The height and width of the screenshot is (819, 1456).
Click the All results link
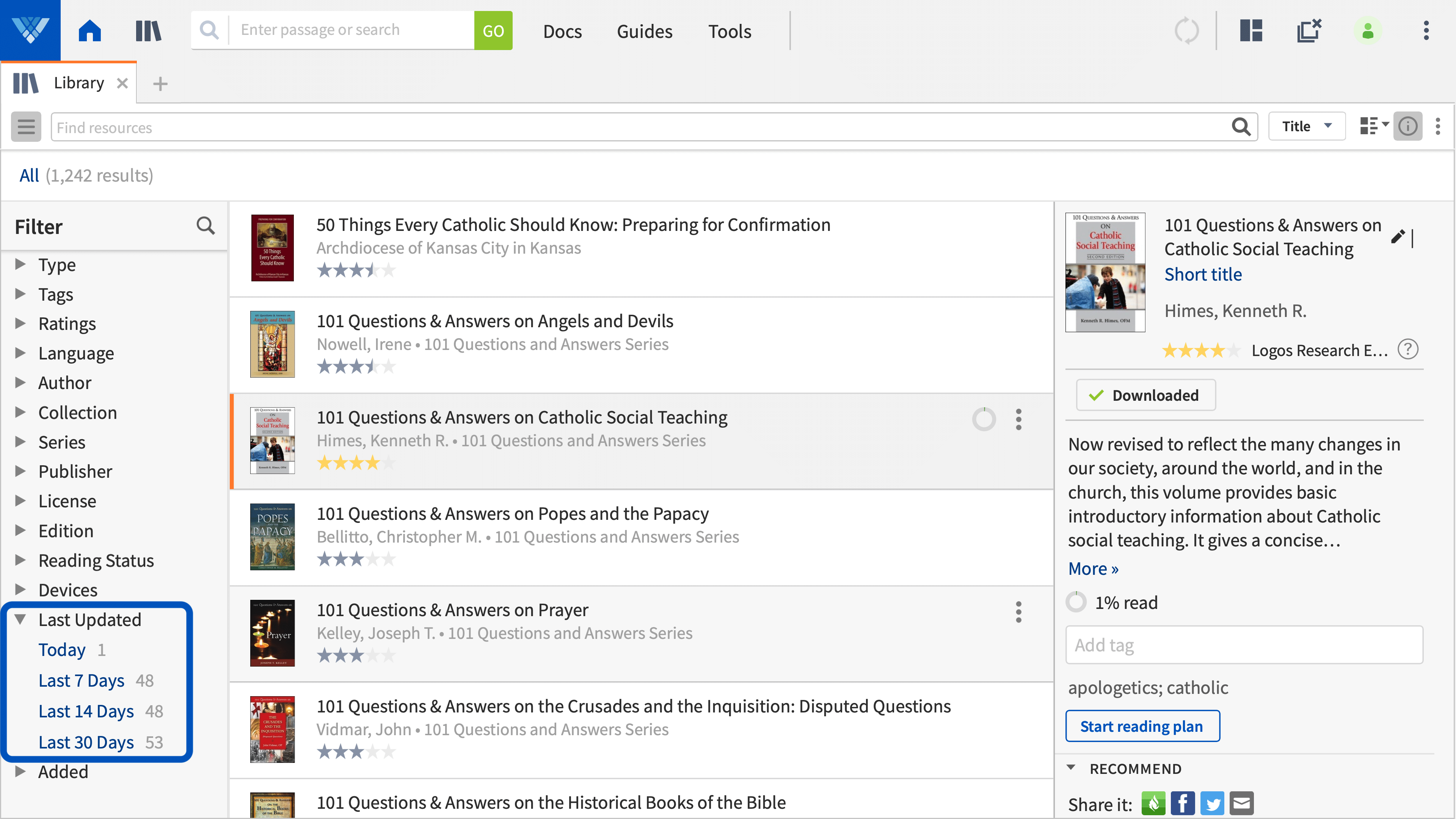[29, 175]
